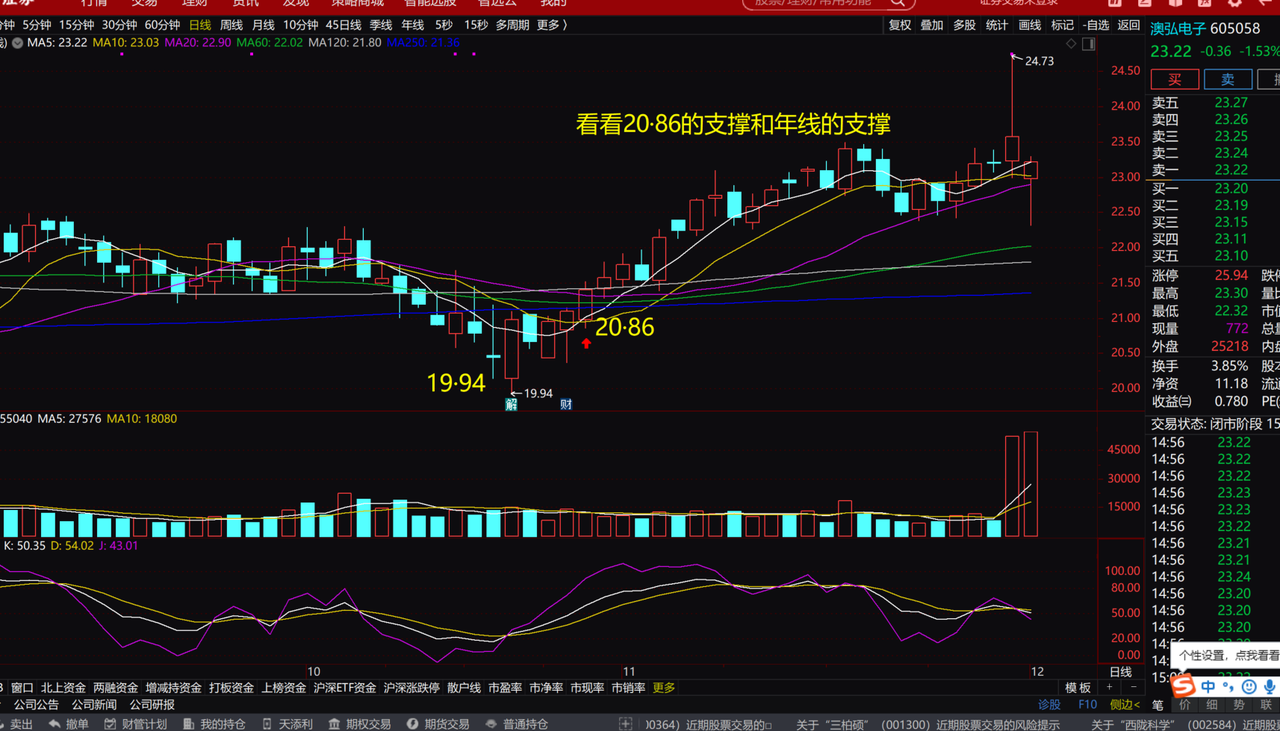Screen dimensions: 1280x731
Task: Click the plus icon in bottom bar
Action: coord(625,724)
